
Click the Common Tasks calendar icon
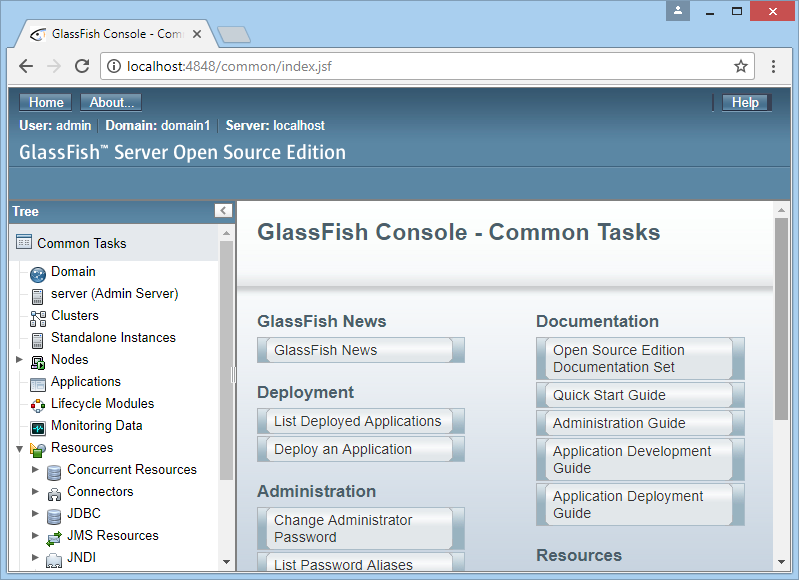coord(23,242)
